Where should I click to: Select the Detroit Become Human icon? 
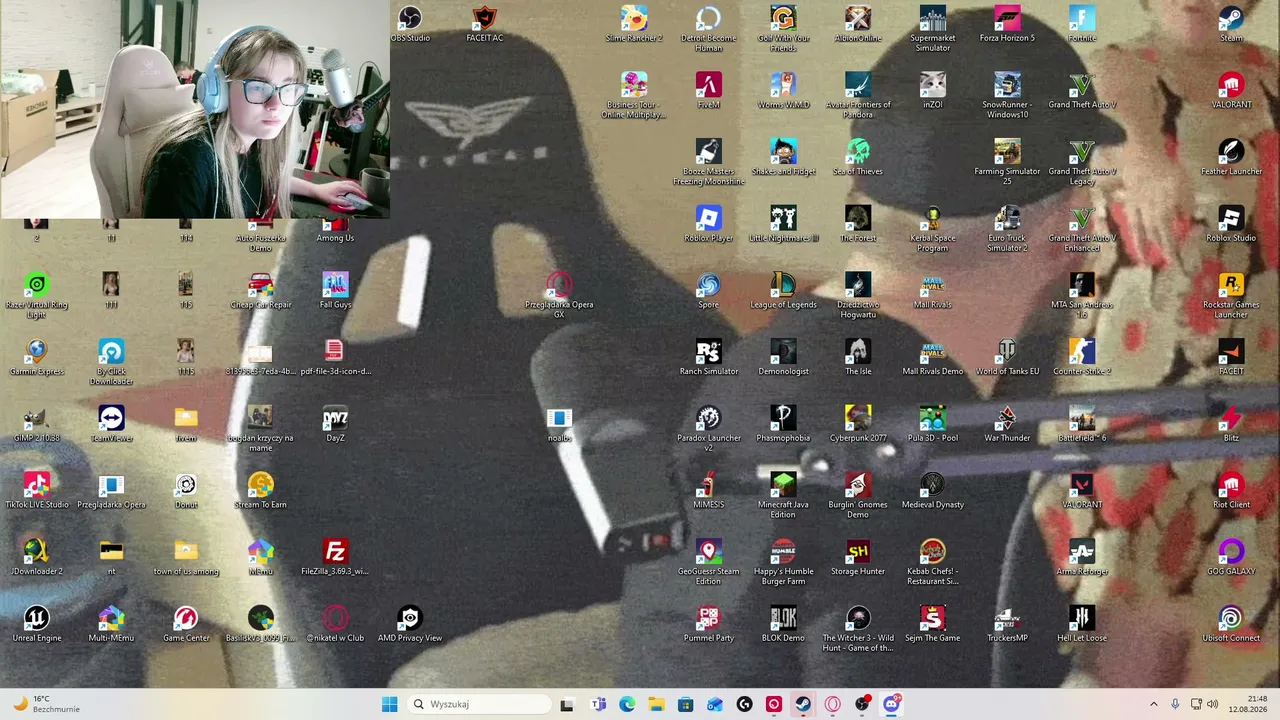708,29
